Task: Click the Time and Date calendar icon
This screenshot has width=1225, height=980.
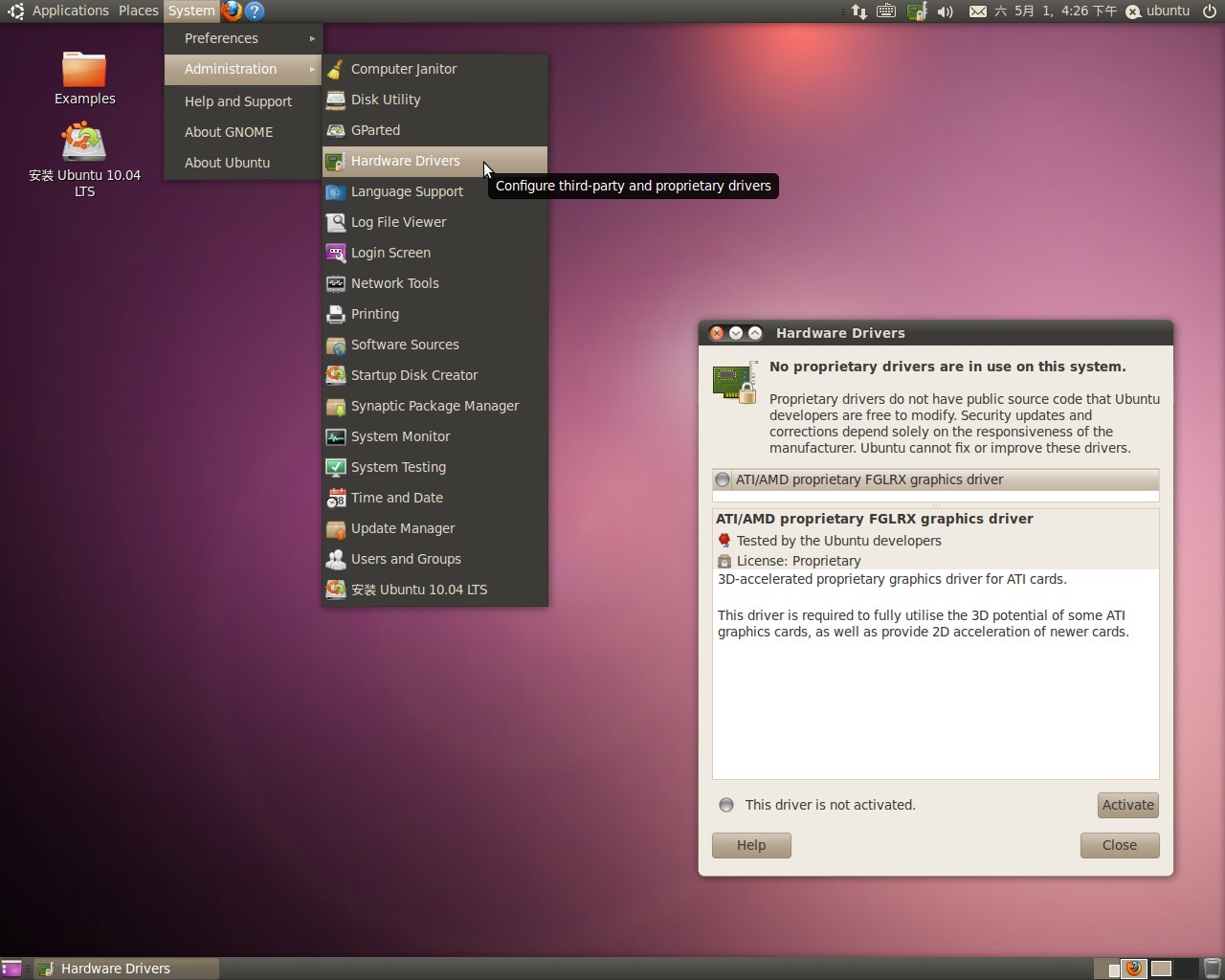Action: pyautogui.click(x=335, y=498)
